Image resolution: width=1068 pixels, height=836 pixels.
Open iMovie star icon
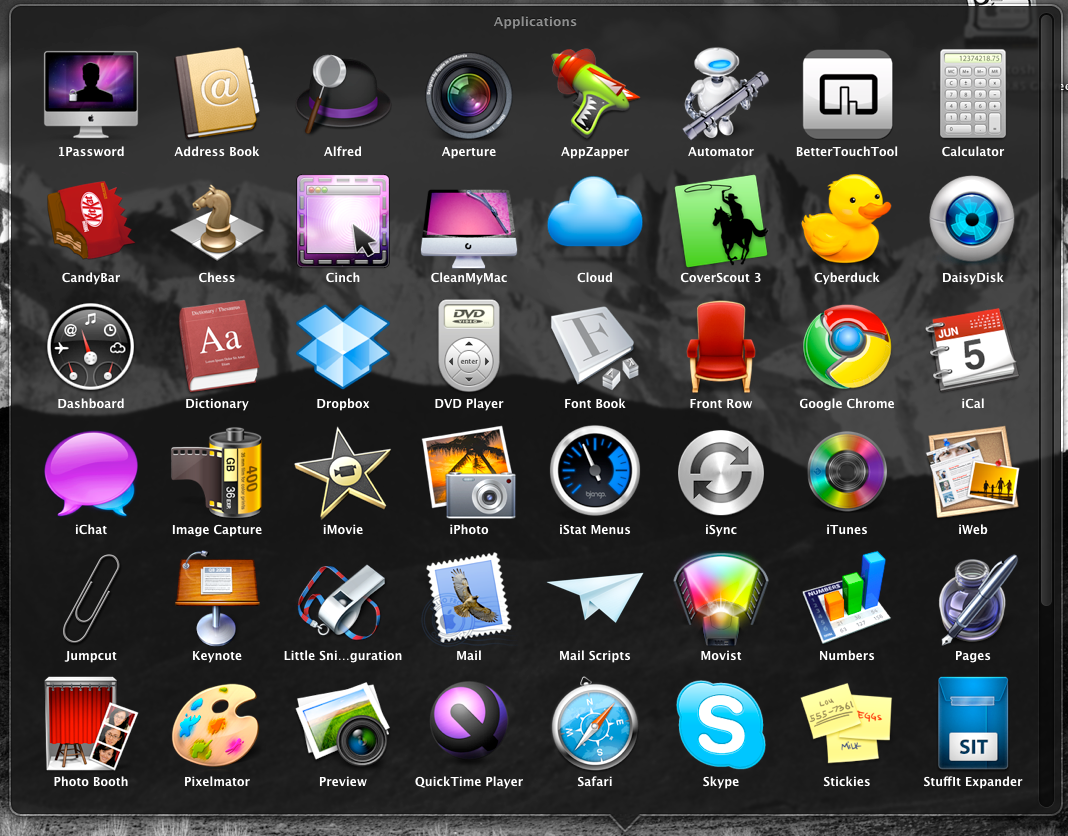[343, 473]
